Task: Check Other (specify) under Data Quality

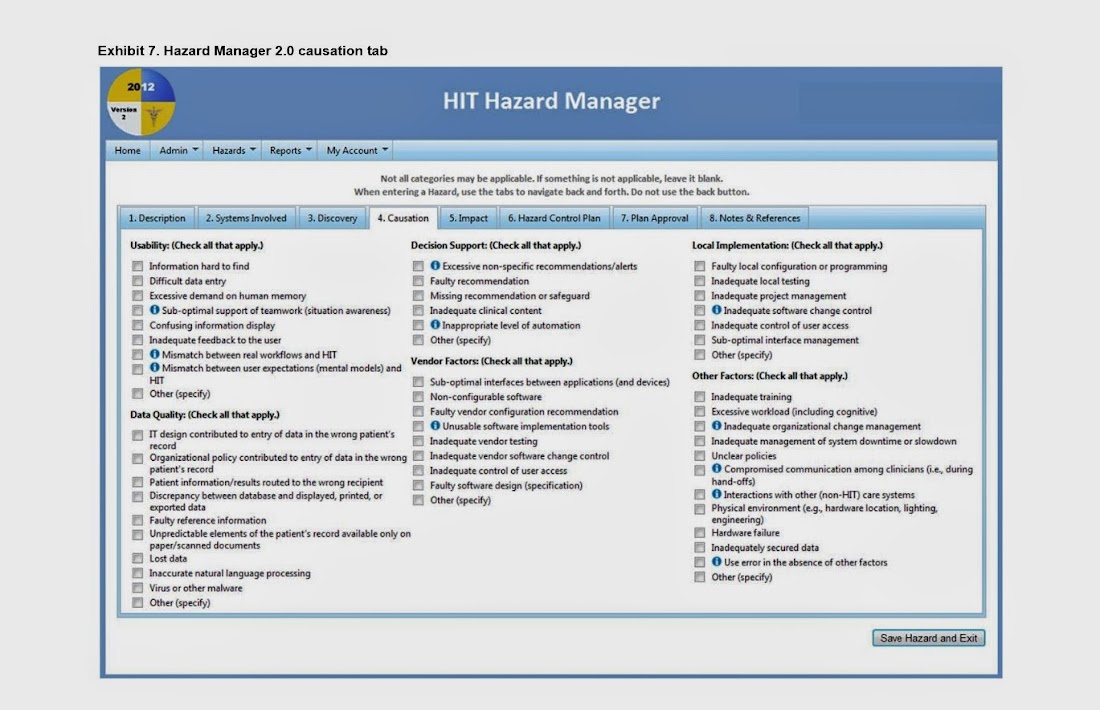Action: pos(138,603)
